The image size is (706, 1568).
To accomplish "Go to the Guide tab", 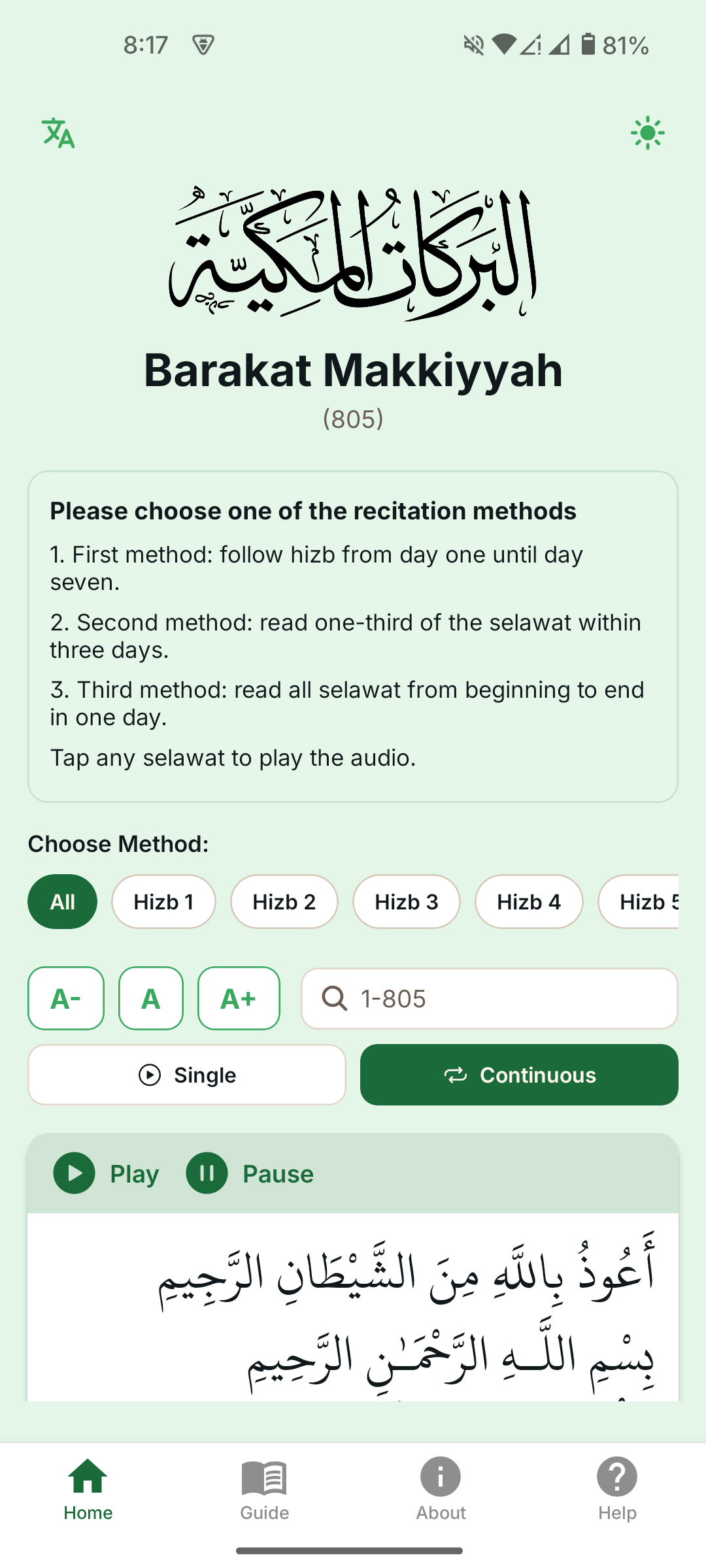I will [264, 1490].
